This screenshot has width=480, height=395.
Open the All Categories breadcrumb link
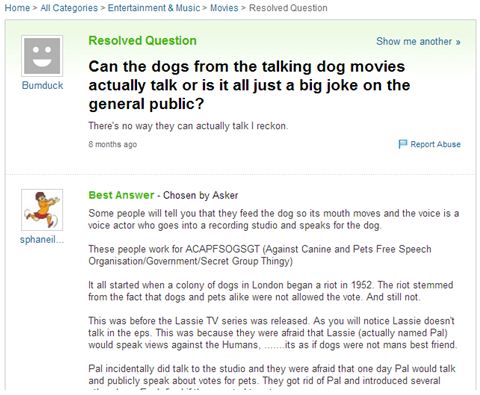point(69,8)
